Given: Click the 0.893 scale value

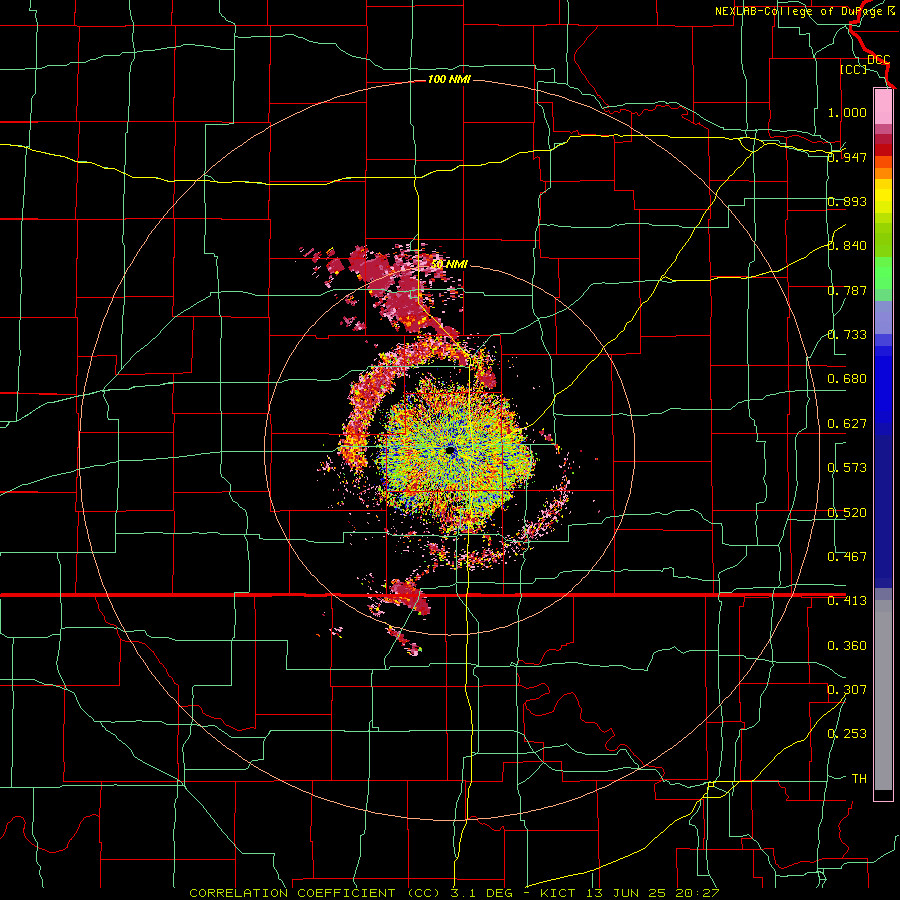Looking at the screenshot, I should tap(847, 201).
